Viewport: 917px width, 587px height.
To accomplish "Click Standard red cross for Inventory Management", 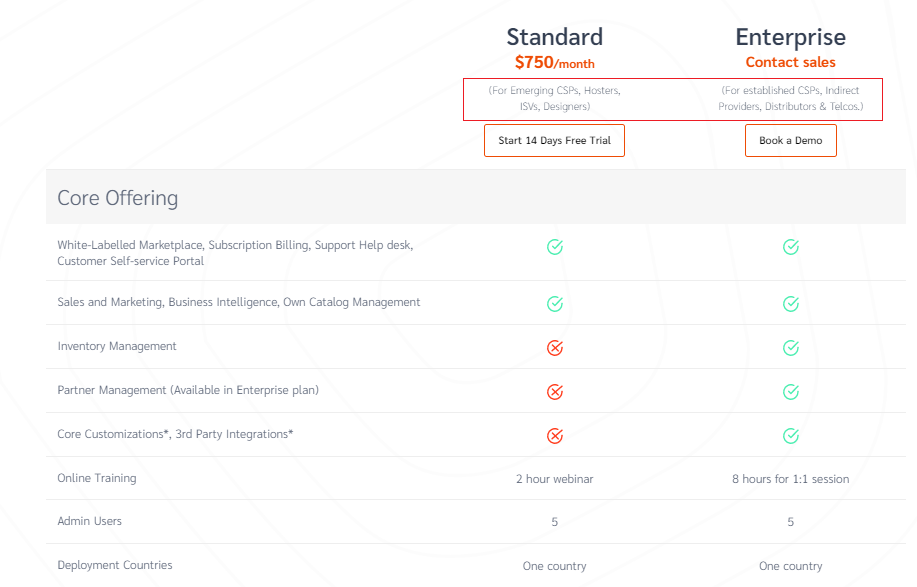I will 555,348.
